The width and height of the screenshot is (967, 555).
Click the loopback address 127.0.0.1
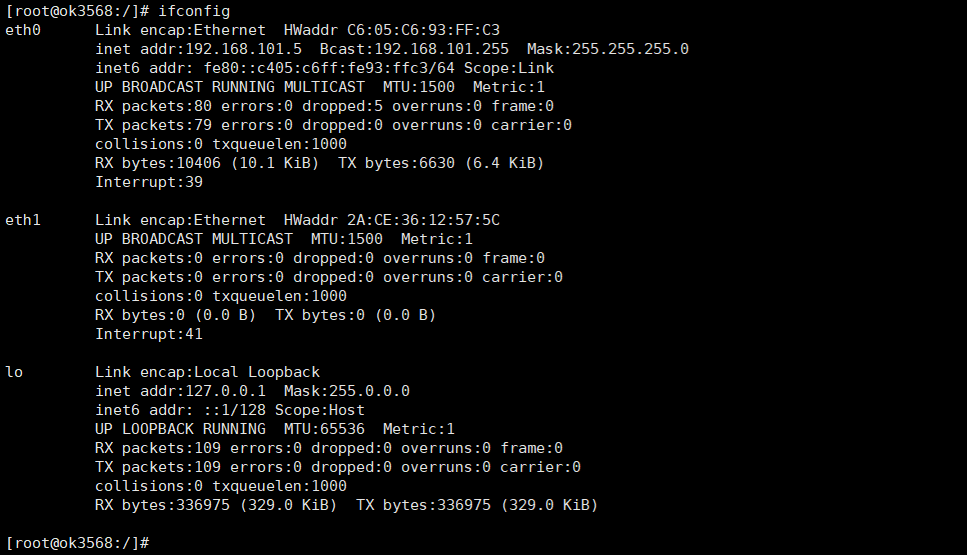coord(225,391)
